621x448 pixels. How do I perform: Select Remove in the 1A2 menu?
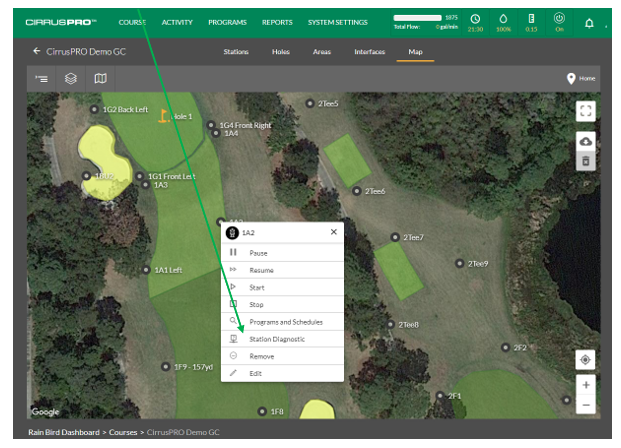point(282,356)
